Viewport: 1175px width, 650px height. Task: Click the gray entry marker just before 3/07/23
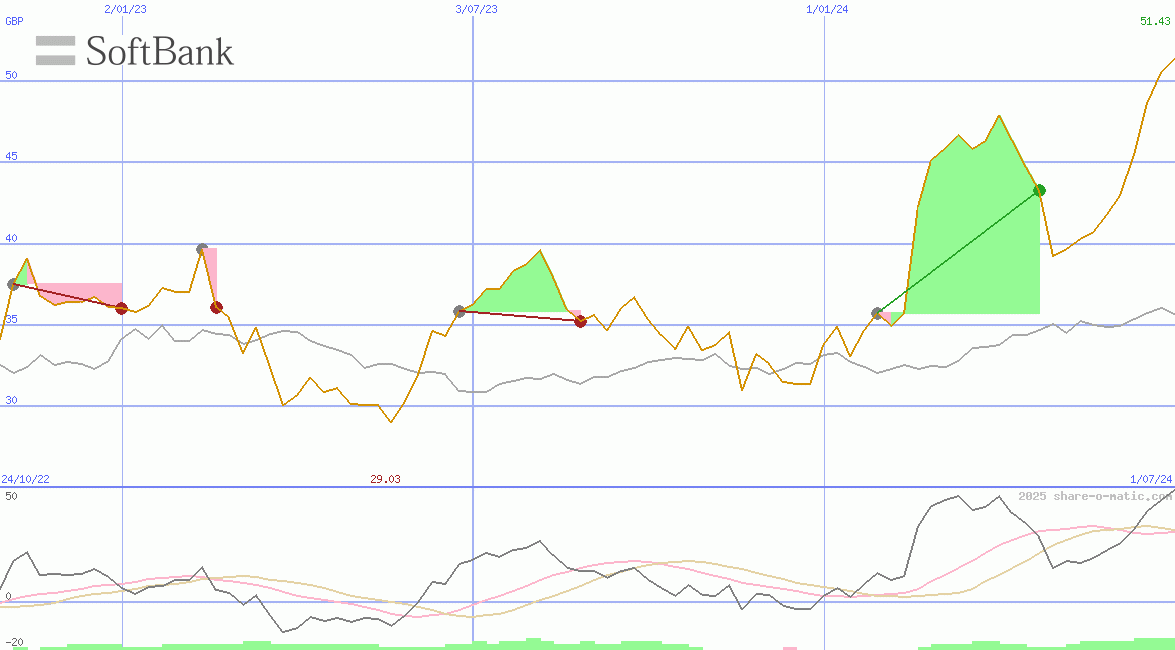tap(459, 312)
